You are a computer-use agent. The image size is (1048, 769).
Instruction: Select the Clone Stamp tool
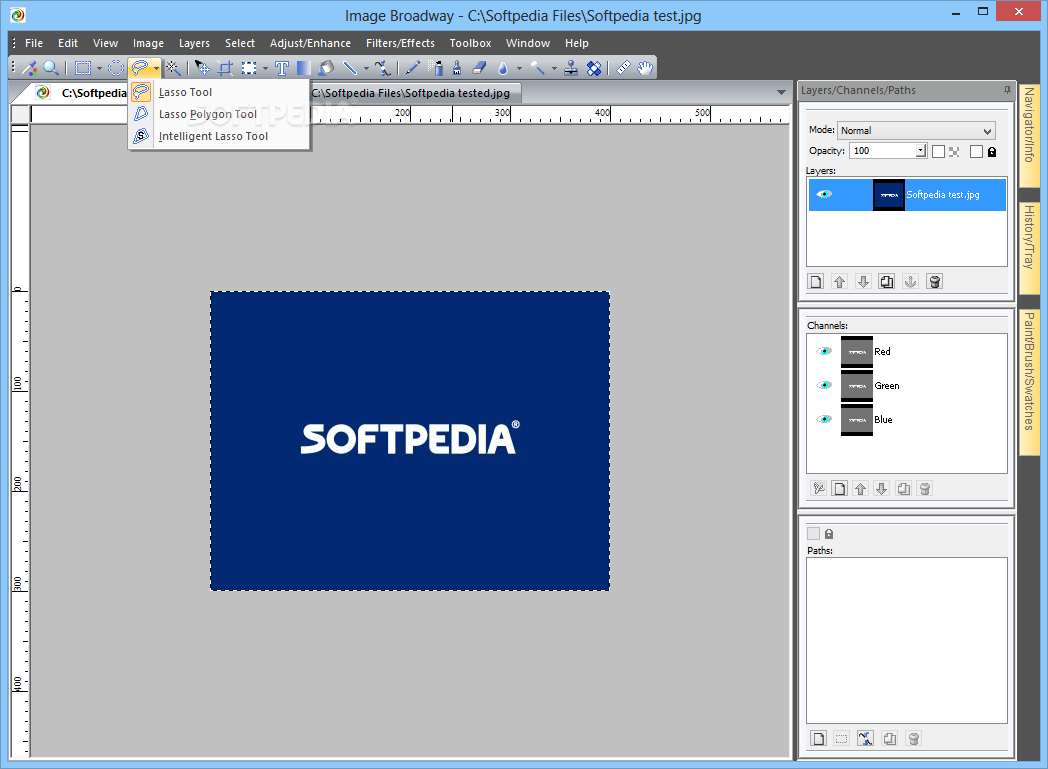(x=571, y=67)
